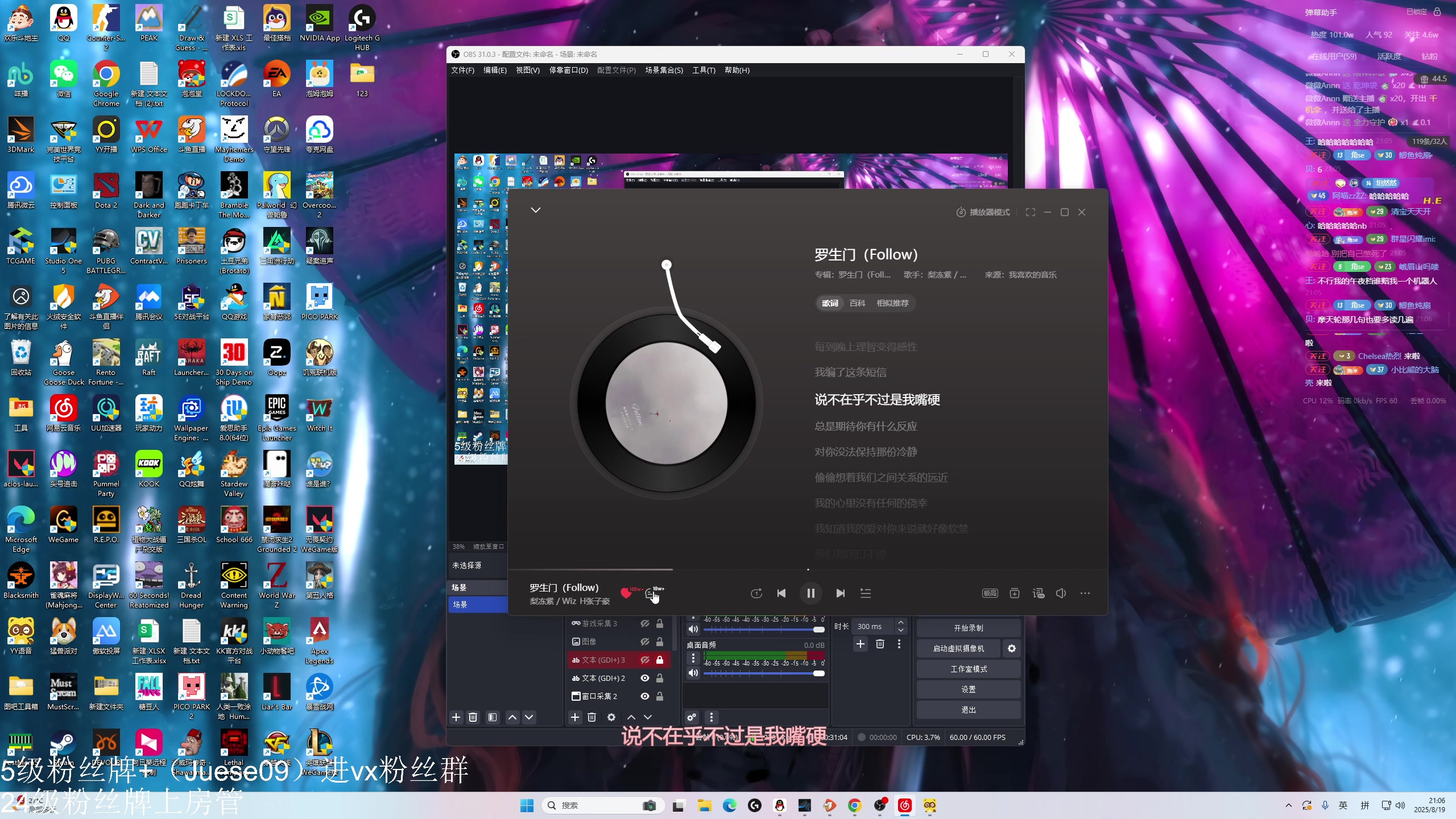Delete the selected OBS source
Screen dimensions: 1456x819
point(591,717)
